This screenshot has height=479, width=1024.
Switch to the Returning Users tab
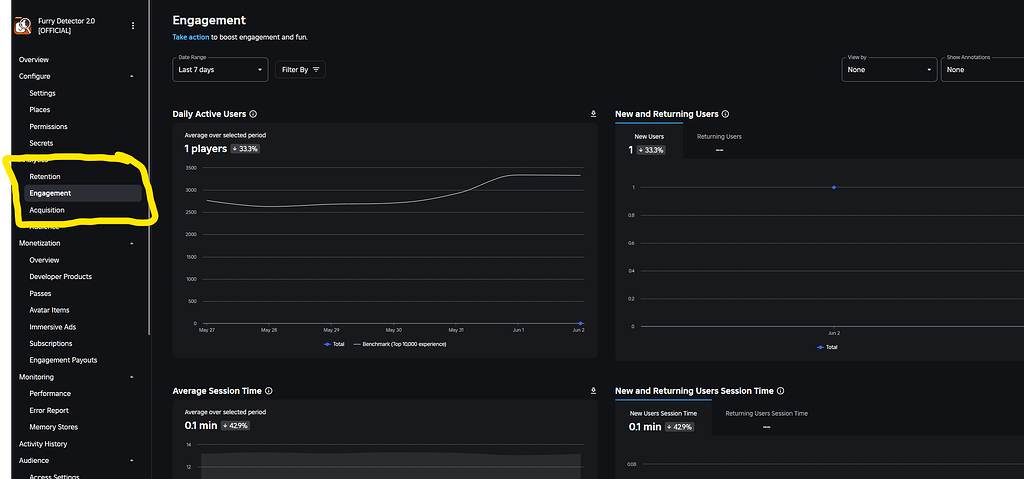(x=719, y=136)
